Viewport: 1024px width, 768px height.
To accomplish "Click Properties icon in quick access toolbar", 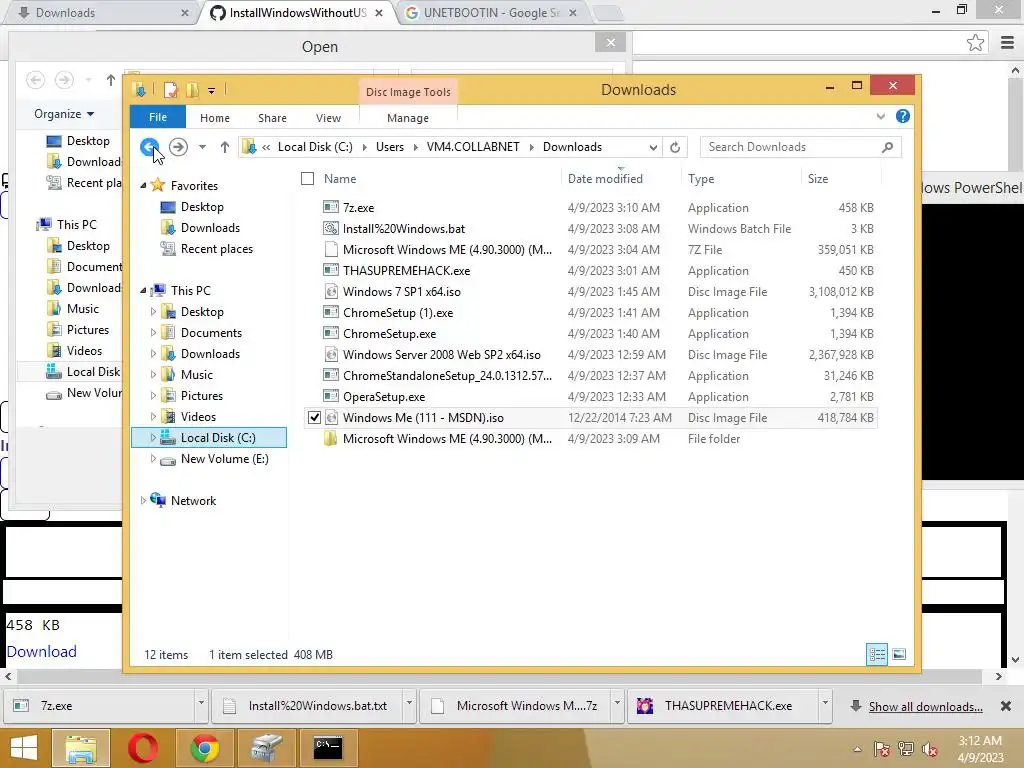I will 170,90.
